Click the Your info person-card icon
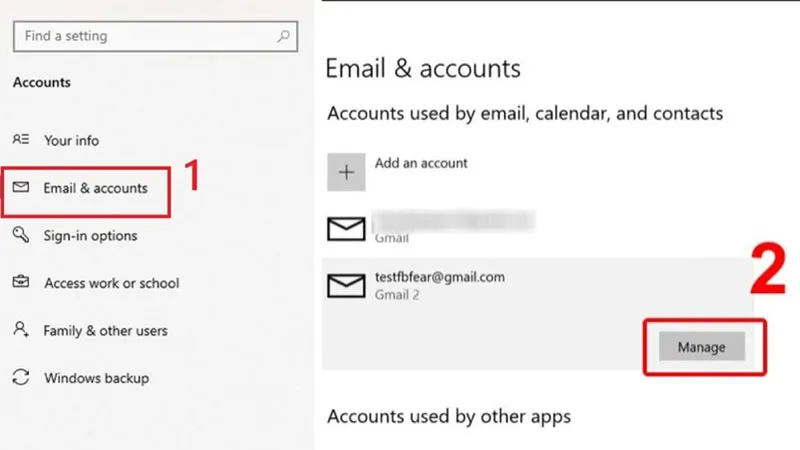The image size is (800, 450). 21,139
